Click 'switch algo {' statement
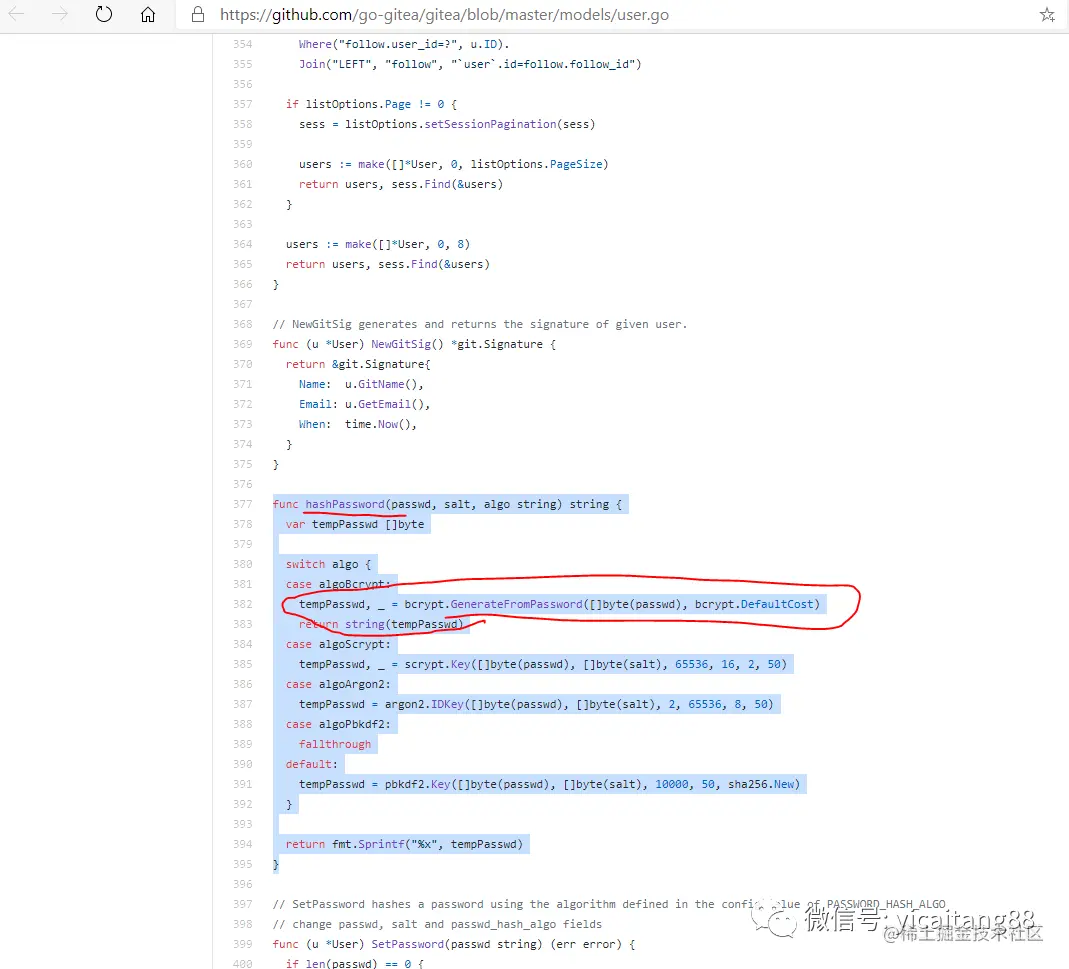The height and width of the screenshot is (969, 1069). 329,564
